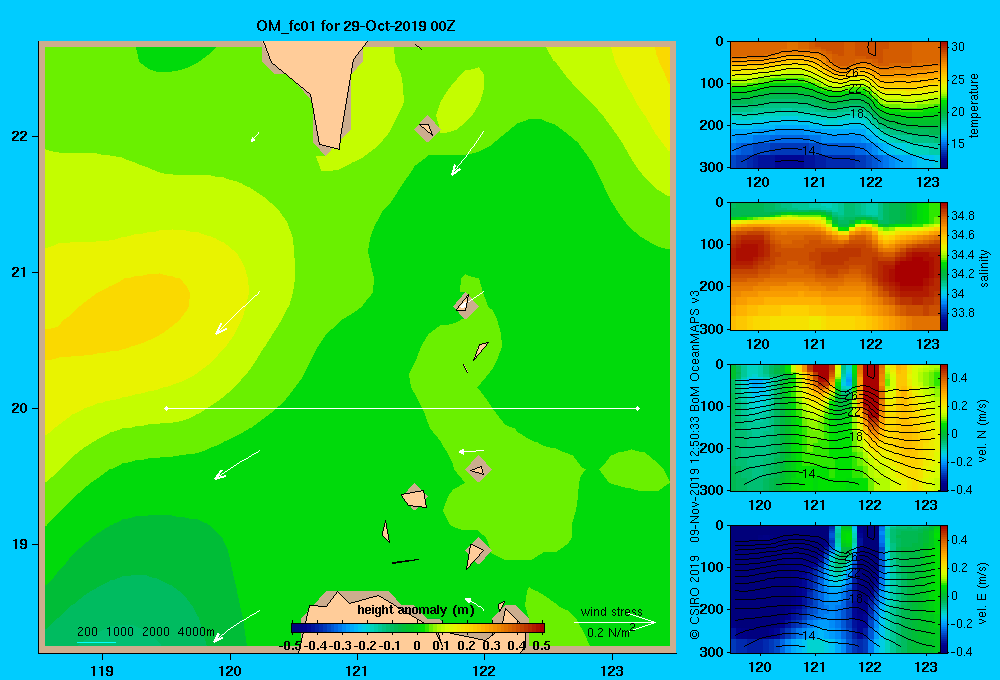Click the temperature color scale bar
The width and height of the screenshot is (1000, 680).
(943, 105)
